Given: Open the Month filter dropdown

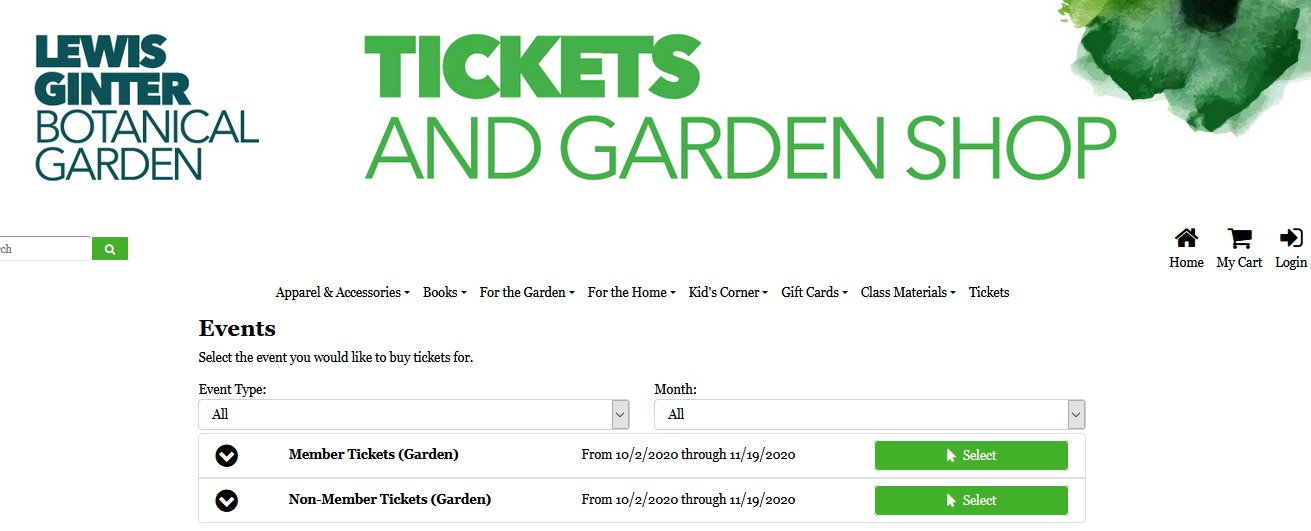Looking at the screenshot, I should [869, 414].
